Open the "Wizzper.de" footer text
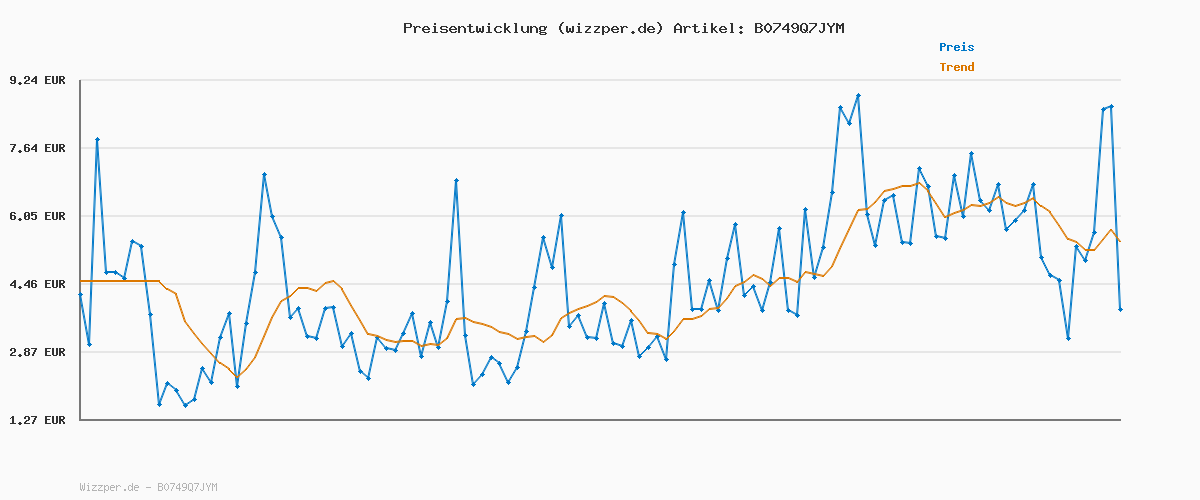The height and width of the screenshot is (500, 1200). pyautogui.click(x=110, y=487)
